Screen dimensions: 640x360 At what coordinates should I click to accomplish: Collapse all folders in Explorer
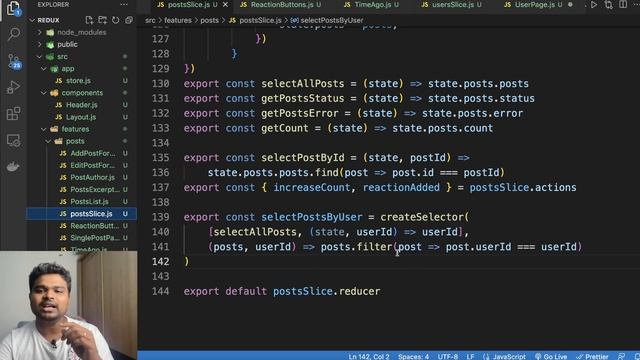(129, 20)
